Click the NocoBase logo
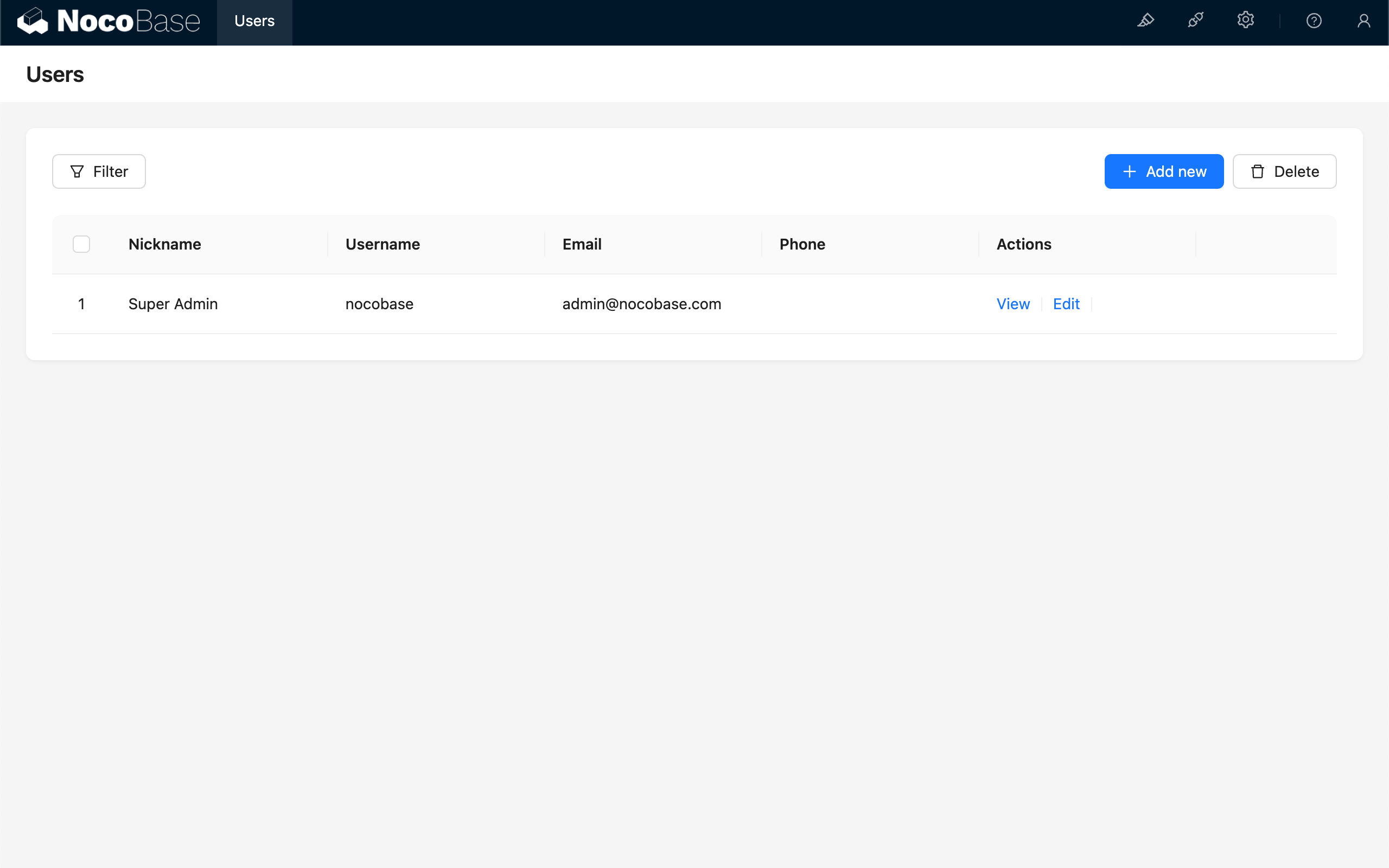 109,21
